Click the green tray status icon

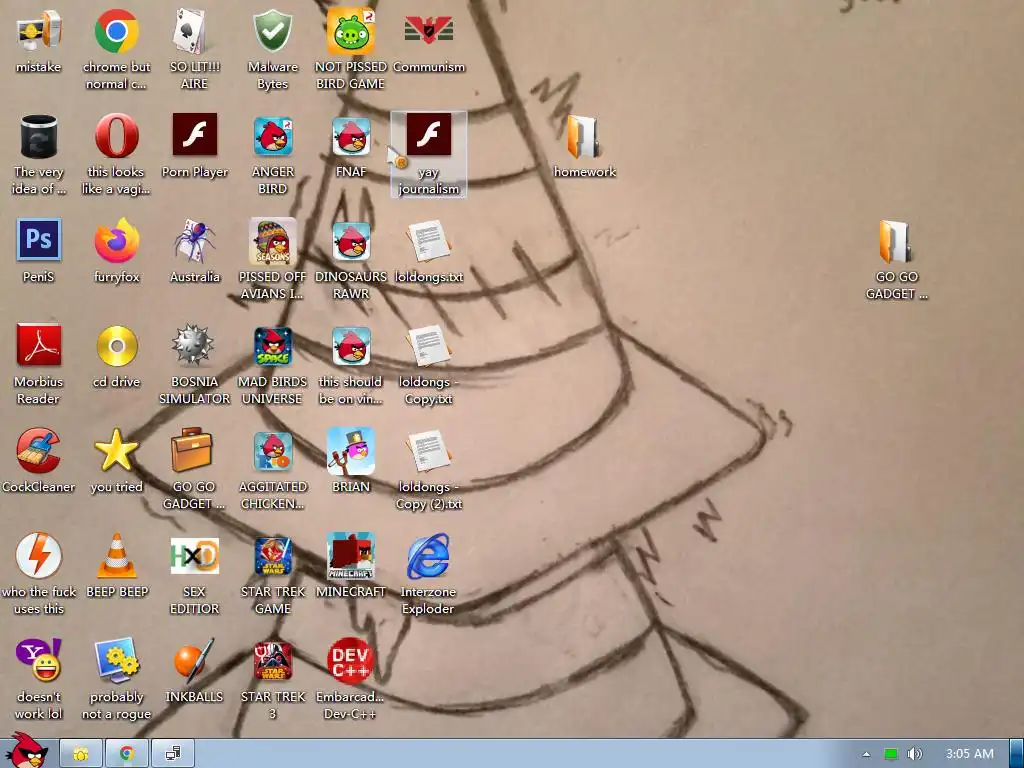point(890,754)
